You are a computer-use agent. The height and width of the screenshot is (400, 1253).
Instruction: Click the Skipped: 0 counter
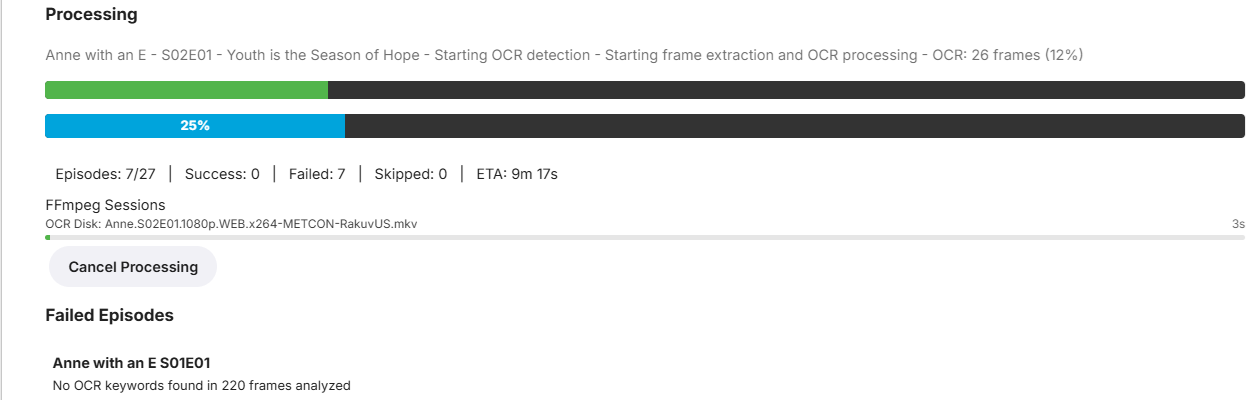(411, 174)
